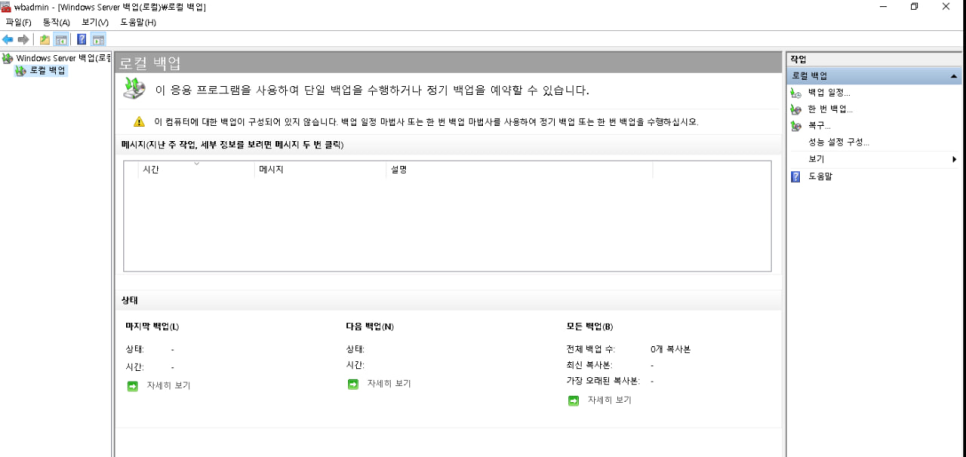Click the Back arrow toolbar icon
Screen dimensions: 966x457
(8, 40)
